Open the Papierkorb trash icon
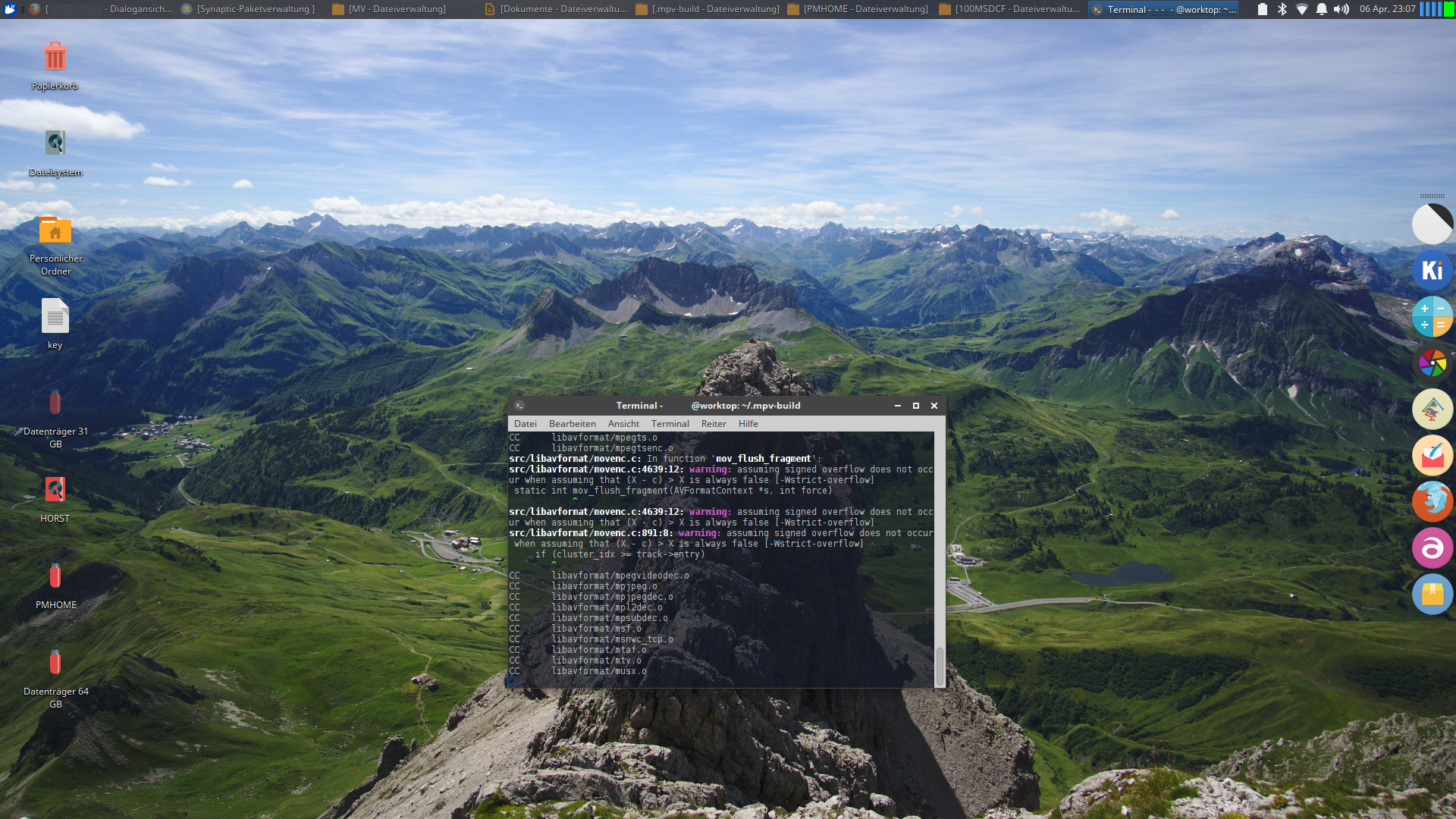 [55, 58]
